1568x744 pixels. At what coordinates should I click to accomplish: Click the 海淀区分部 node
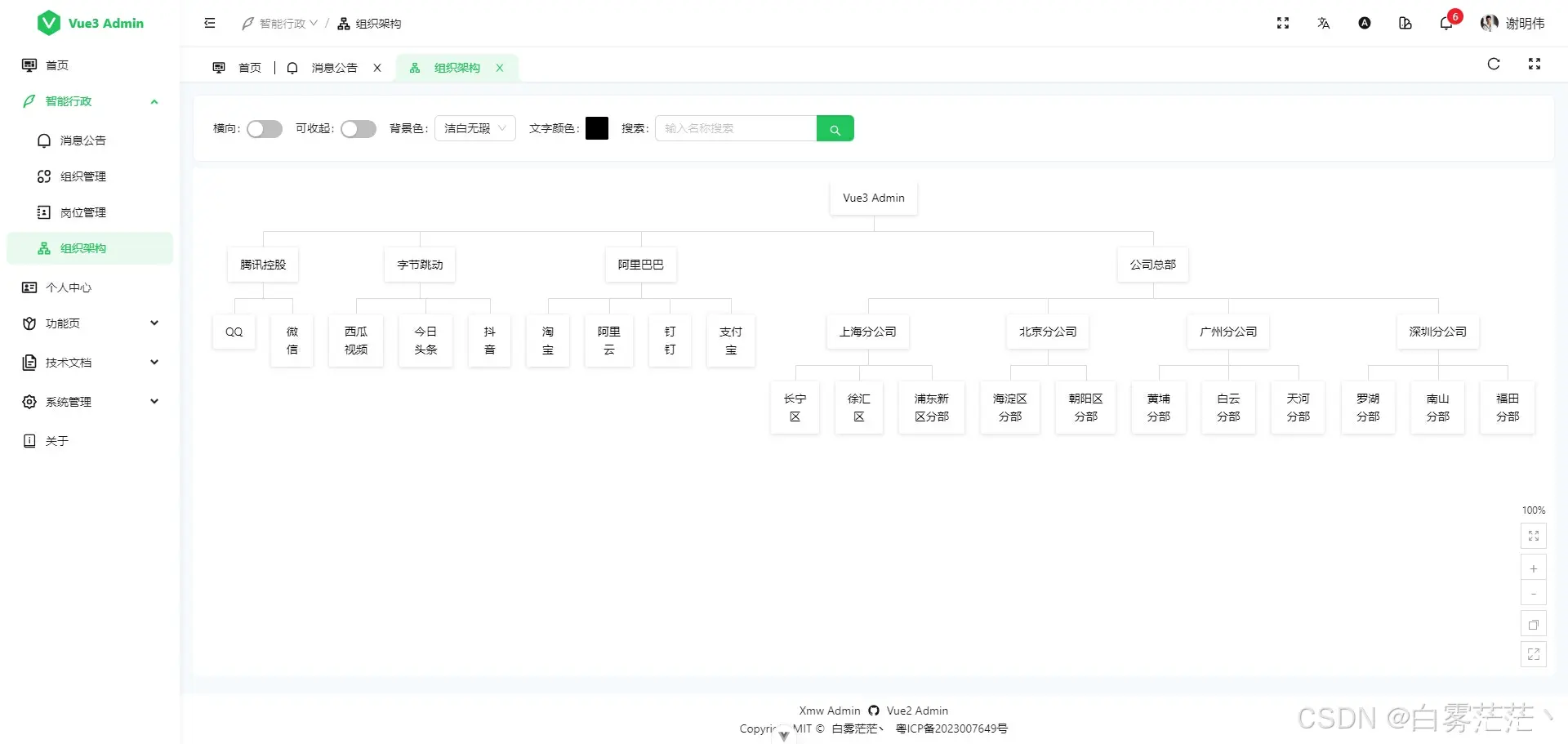tap(1010, 408)
